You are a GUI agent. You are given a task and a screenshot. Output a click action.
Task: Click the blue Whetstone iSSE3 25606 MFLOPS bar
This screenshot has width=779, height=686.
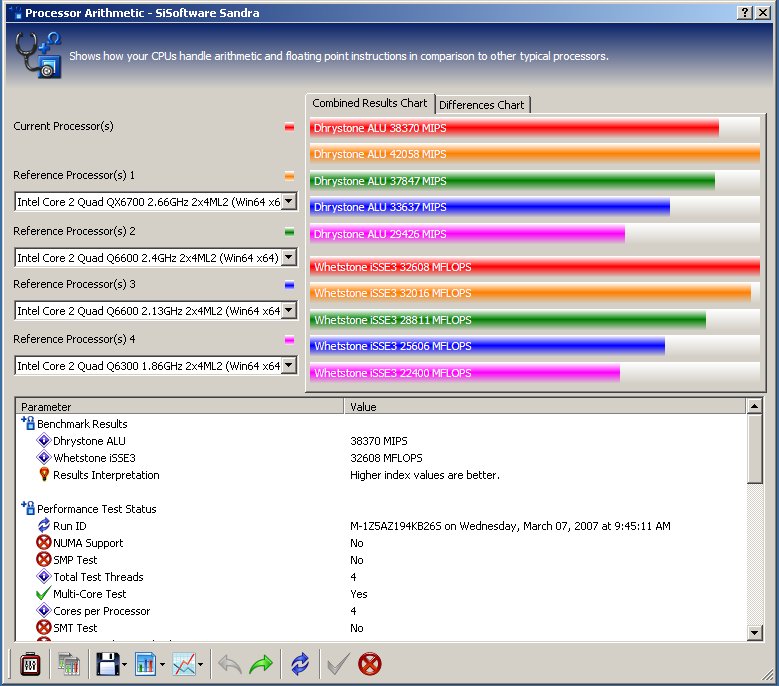(487, 346)
